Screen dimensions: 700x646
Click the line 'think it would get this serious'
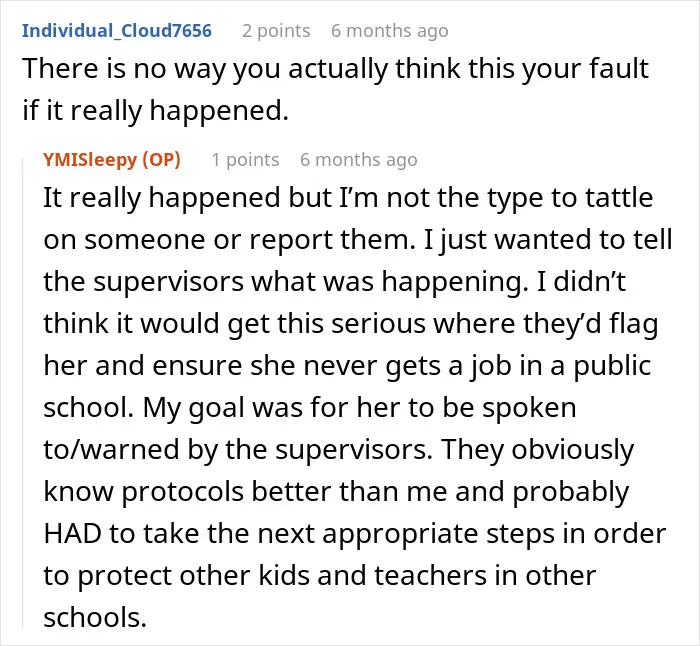coord(351,324)
